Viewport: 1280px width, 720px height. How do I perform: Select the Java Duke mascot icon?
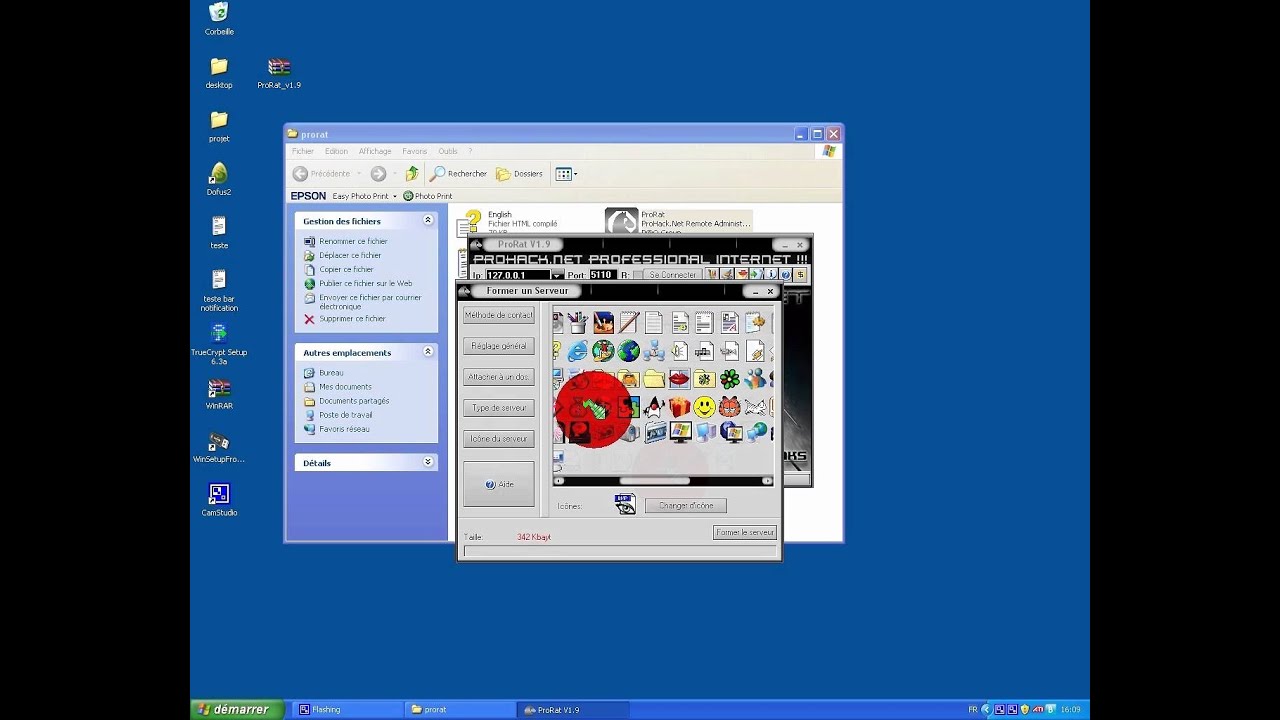coord(654,407)
